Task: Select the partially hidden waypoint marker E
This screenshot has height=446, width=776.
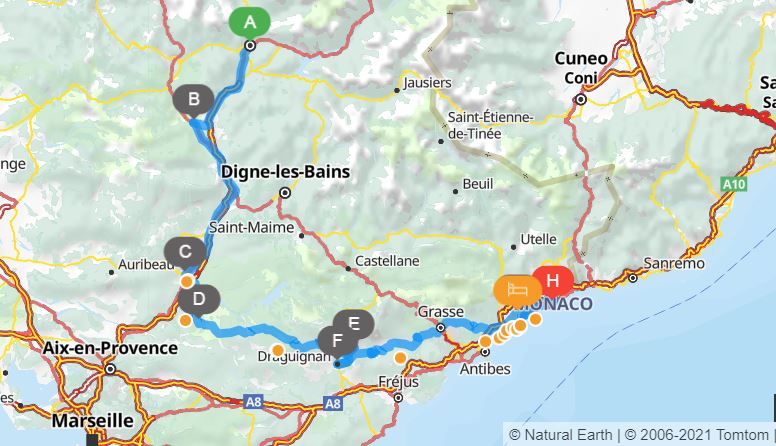Action: tap(354, 322)
